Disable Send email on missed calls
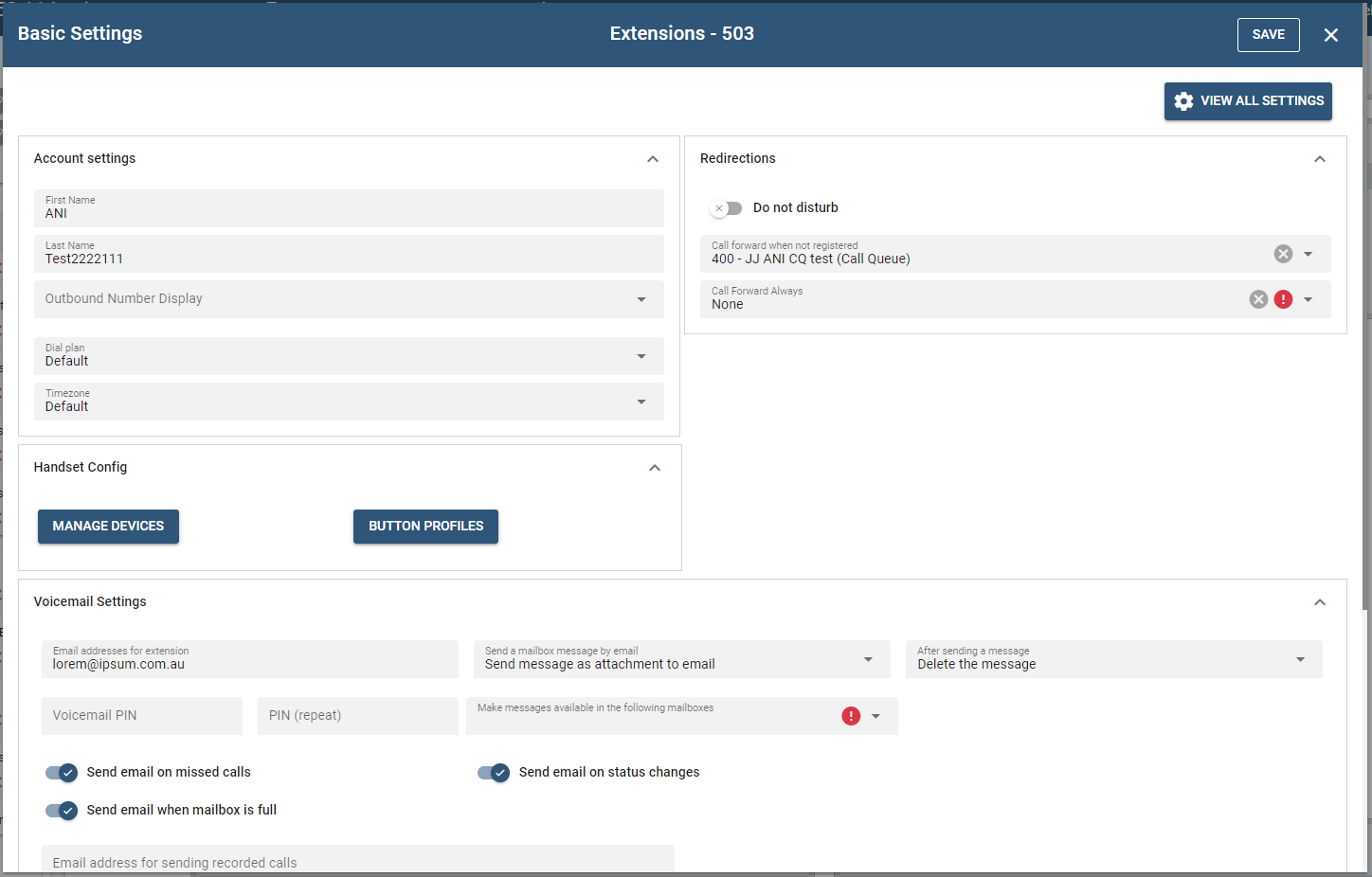The image size is (1372, 877). pyautogui.click(x=62, y=773)
